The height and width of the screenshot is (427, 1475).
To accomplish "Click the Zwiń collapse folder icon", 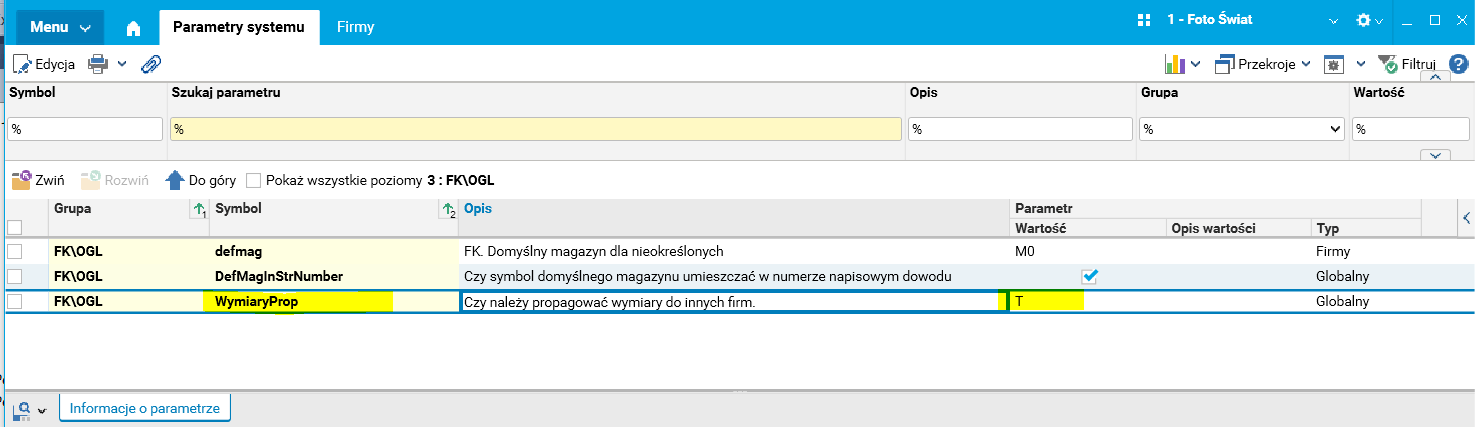I will tap(21, 181).
